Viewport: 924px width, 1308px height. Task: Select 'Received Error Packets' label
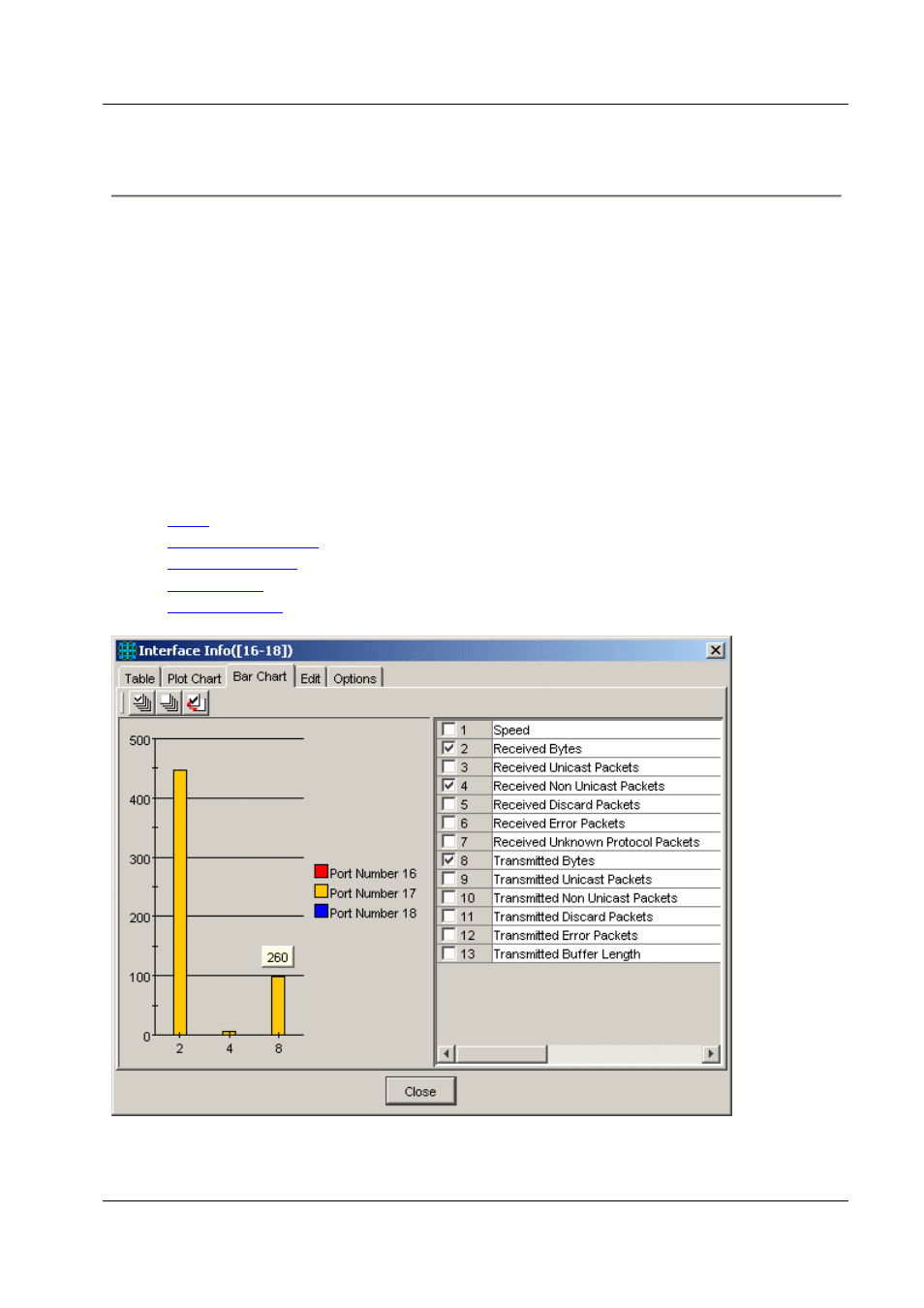(559, 824)
